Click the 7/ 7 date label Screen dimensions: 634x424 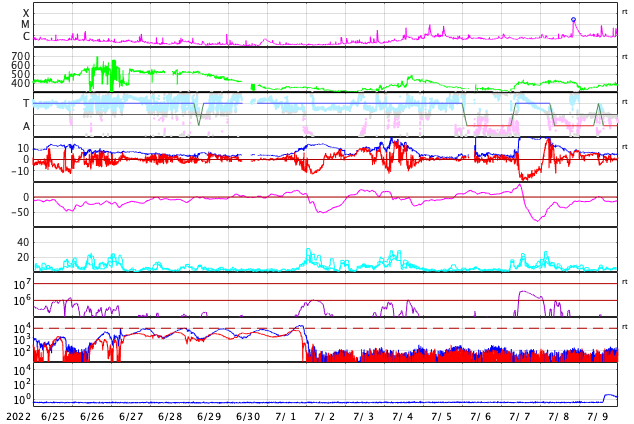520,416
